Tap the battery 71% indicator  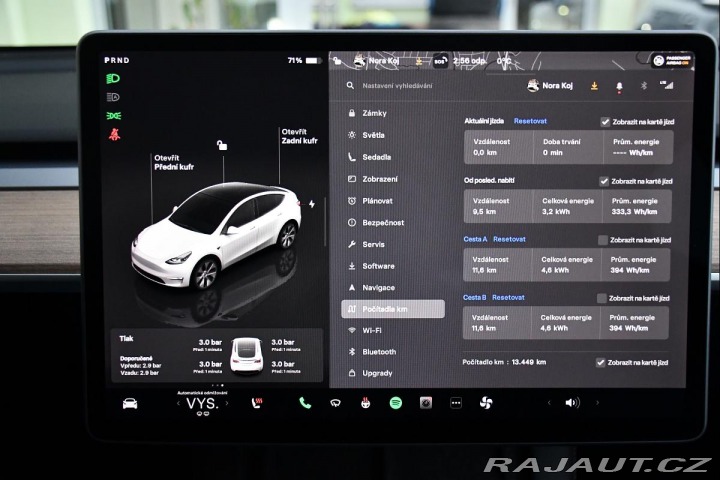(304, 61)
